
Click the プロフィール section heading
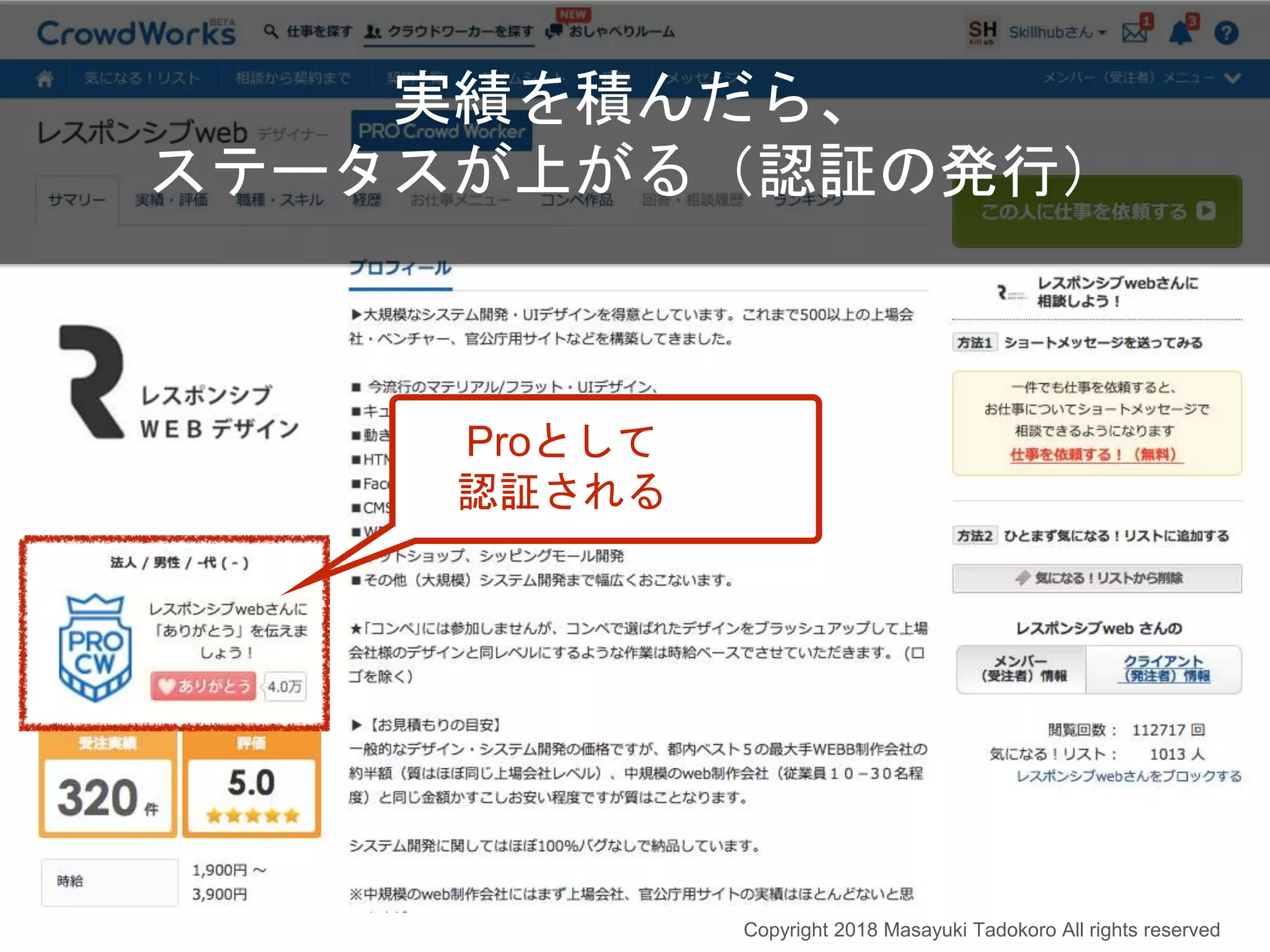tap(400, 268)
